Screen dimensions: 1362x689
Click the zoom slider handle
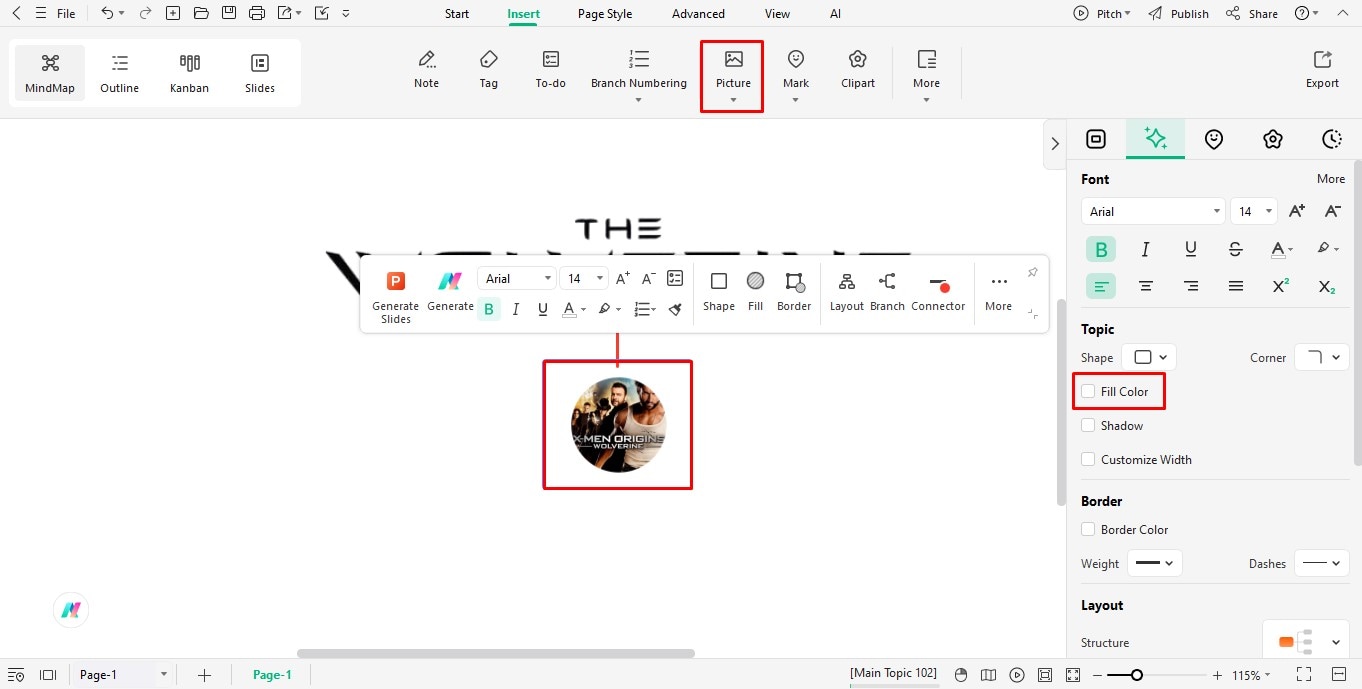[1137, 675]
